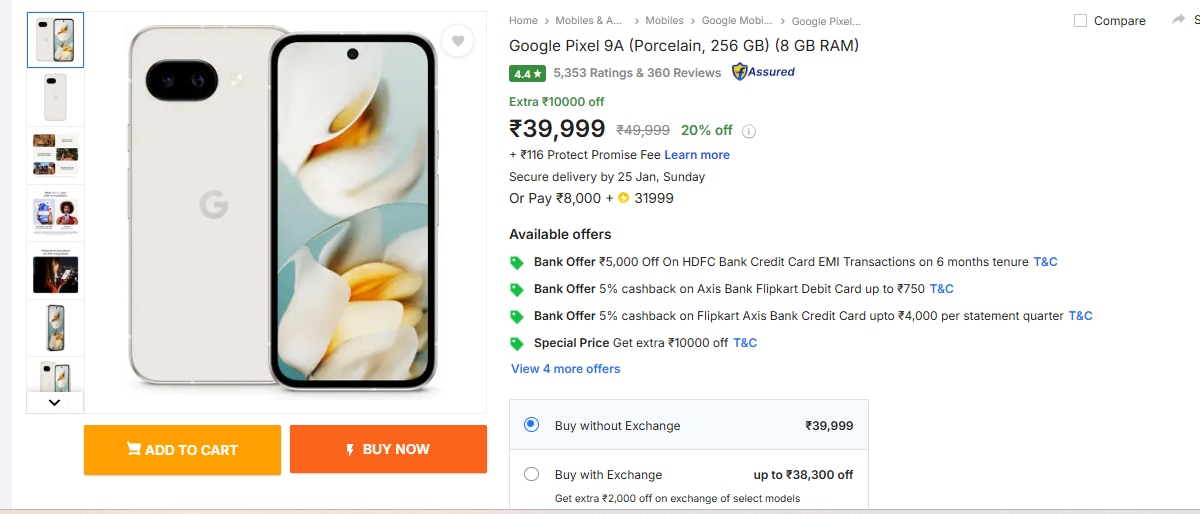Click the price info icon
1200x514 pixels.
coord(749,131)
